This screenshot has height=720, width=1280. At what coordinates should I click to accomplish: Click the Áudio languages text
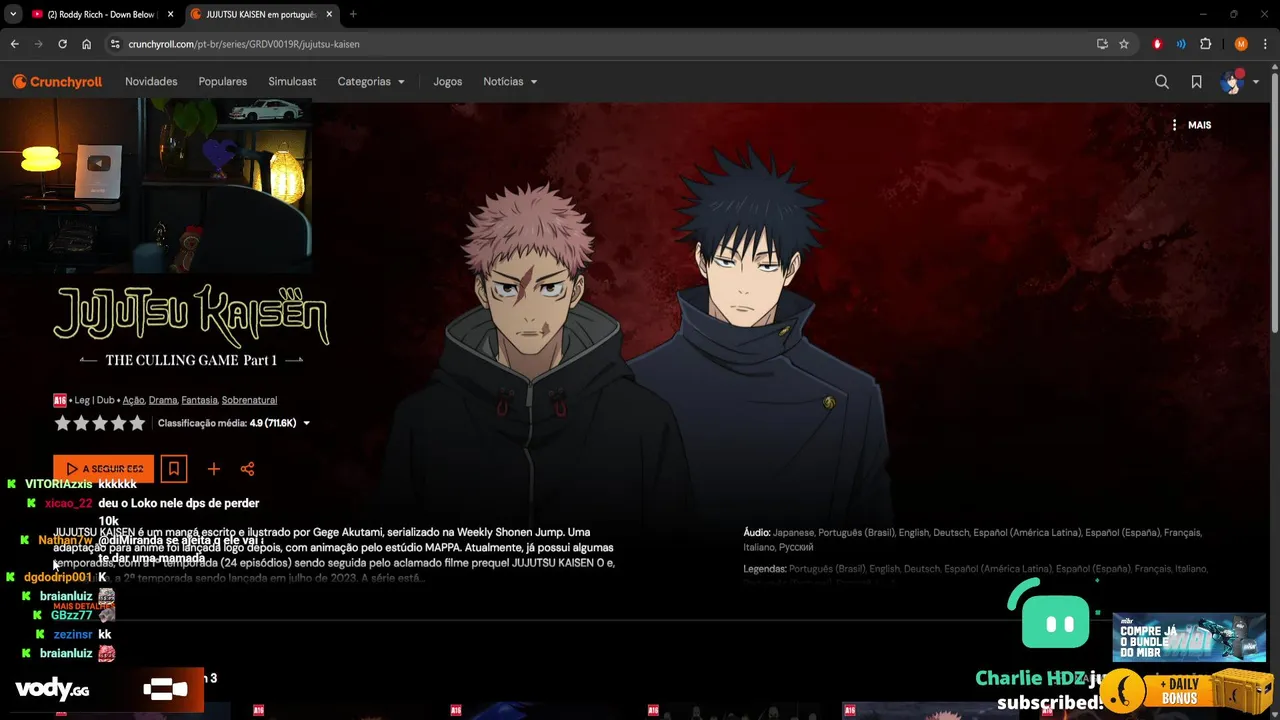click(973, 540)
